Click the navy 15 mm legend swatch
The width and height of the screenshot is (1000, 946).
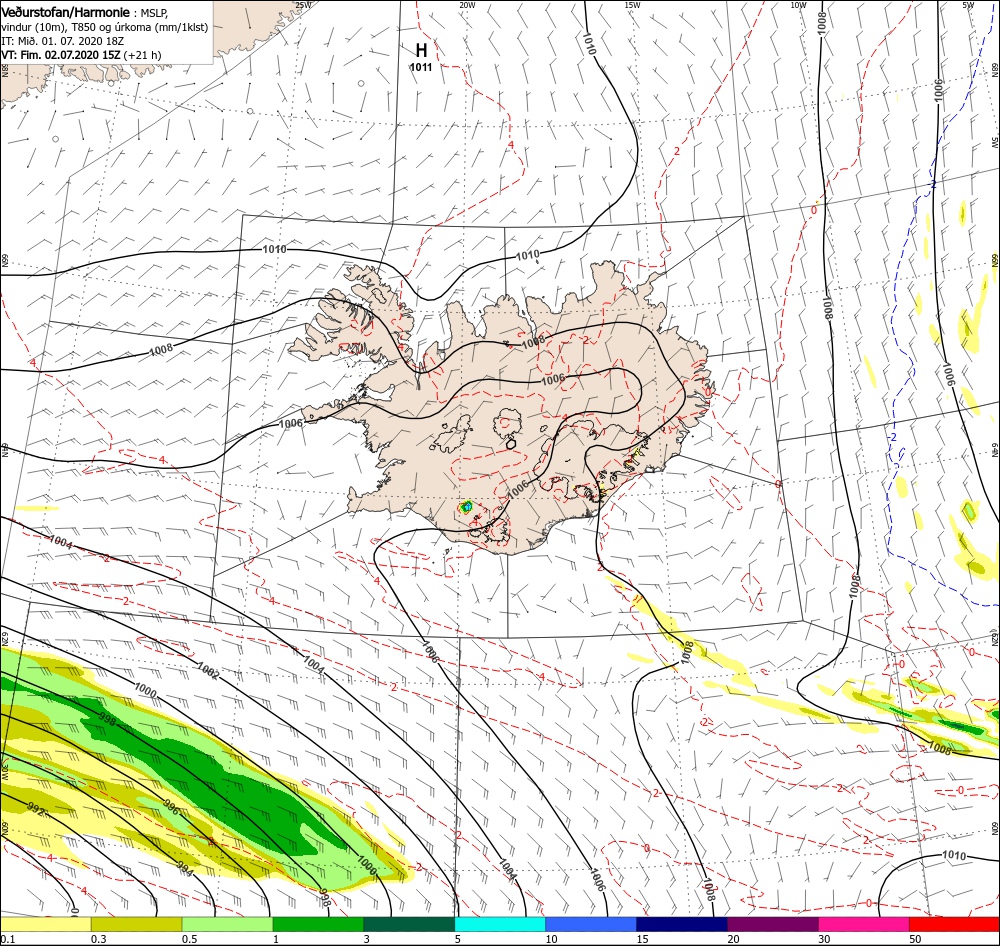[x=682, y=925]
